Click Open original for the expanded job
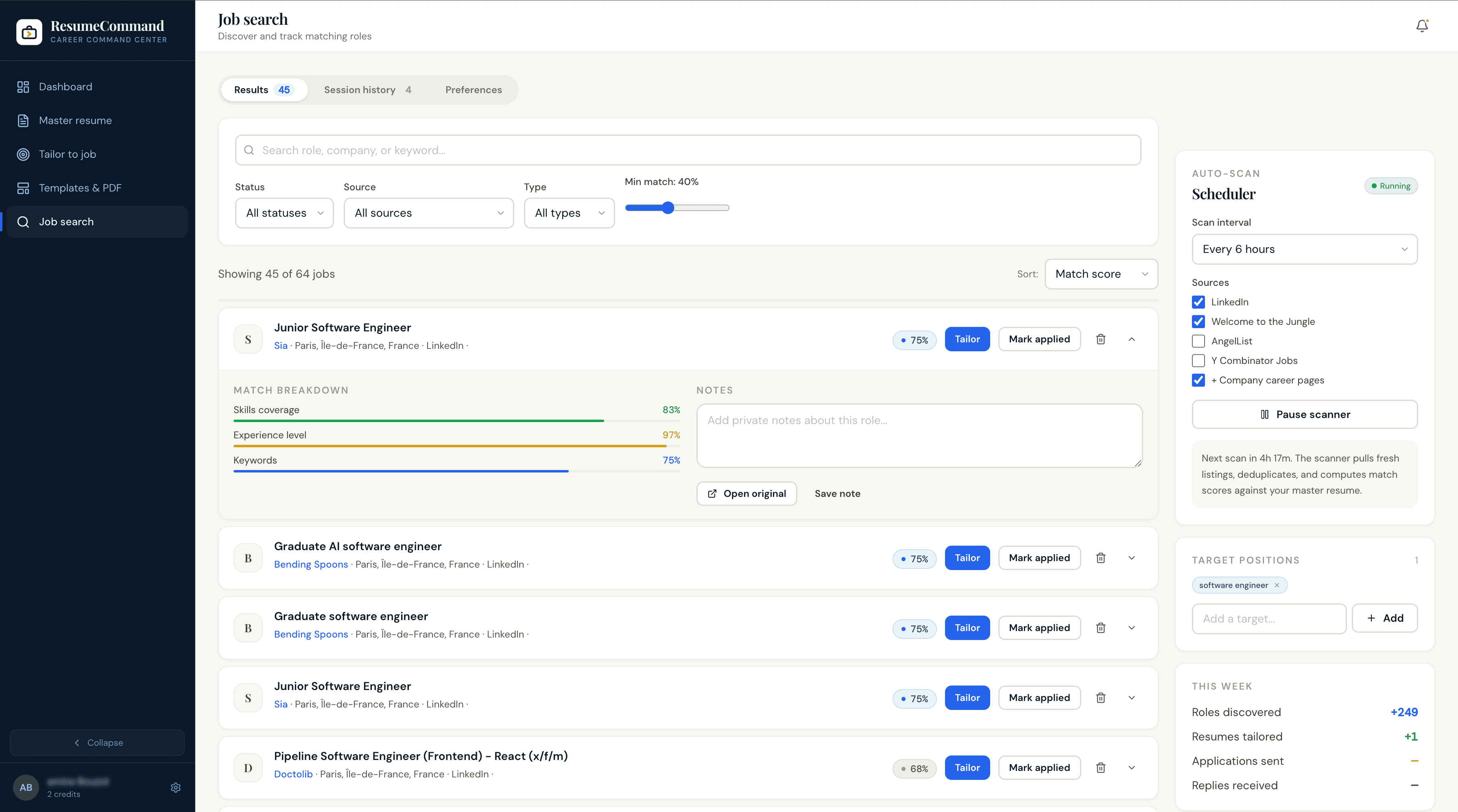Viewport: 1458px width, 812px height. pyautogui.click(x=746, y=494)
